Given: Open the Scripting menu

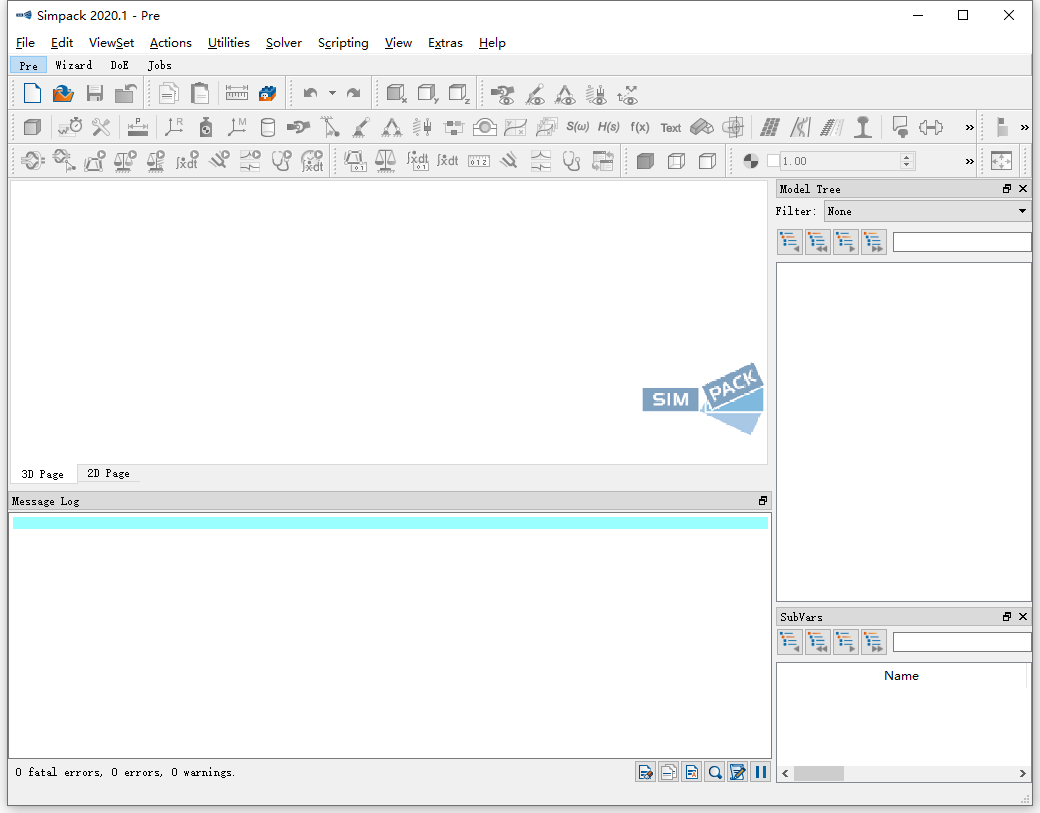Looking at the screenshot, I should [343, 42].
